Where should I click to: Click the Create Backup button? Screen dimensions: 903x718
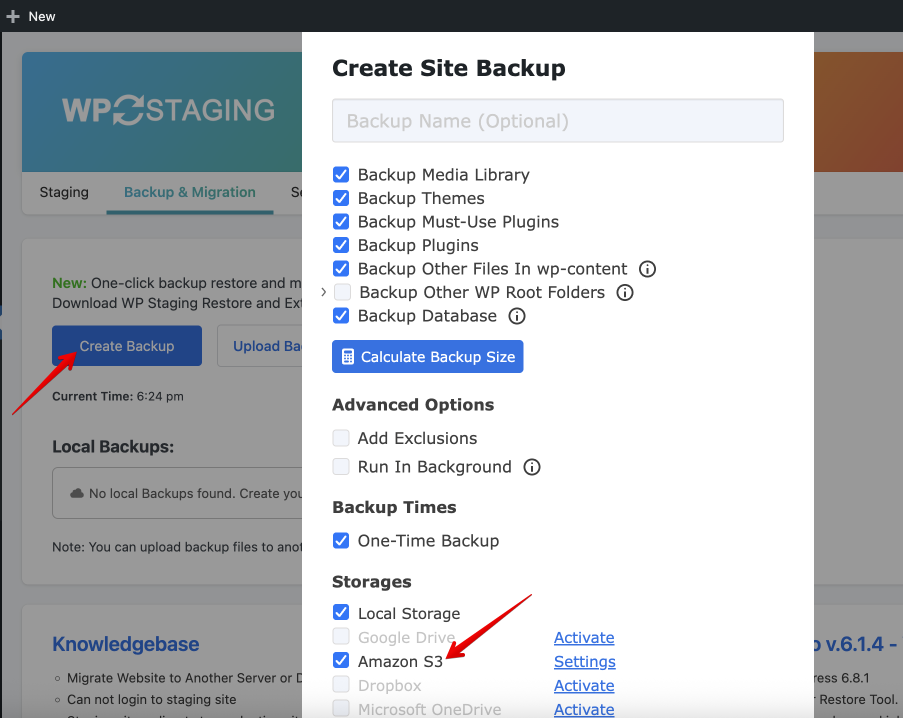tap(127, 346)
